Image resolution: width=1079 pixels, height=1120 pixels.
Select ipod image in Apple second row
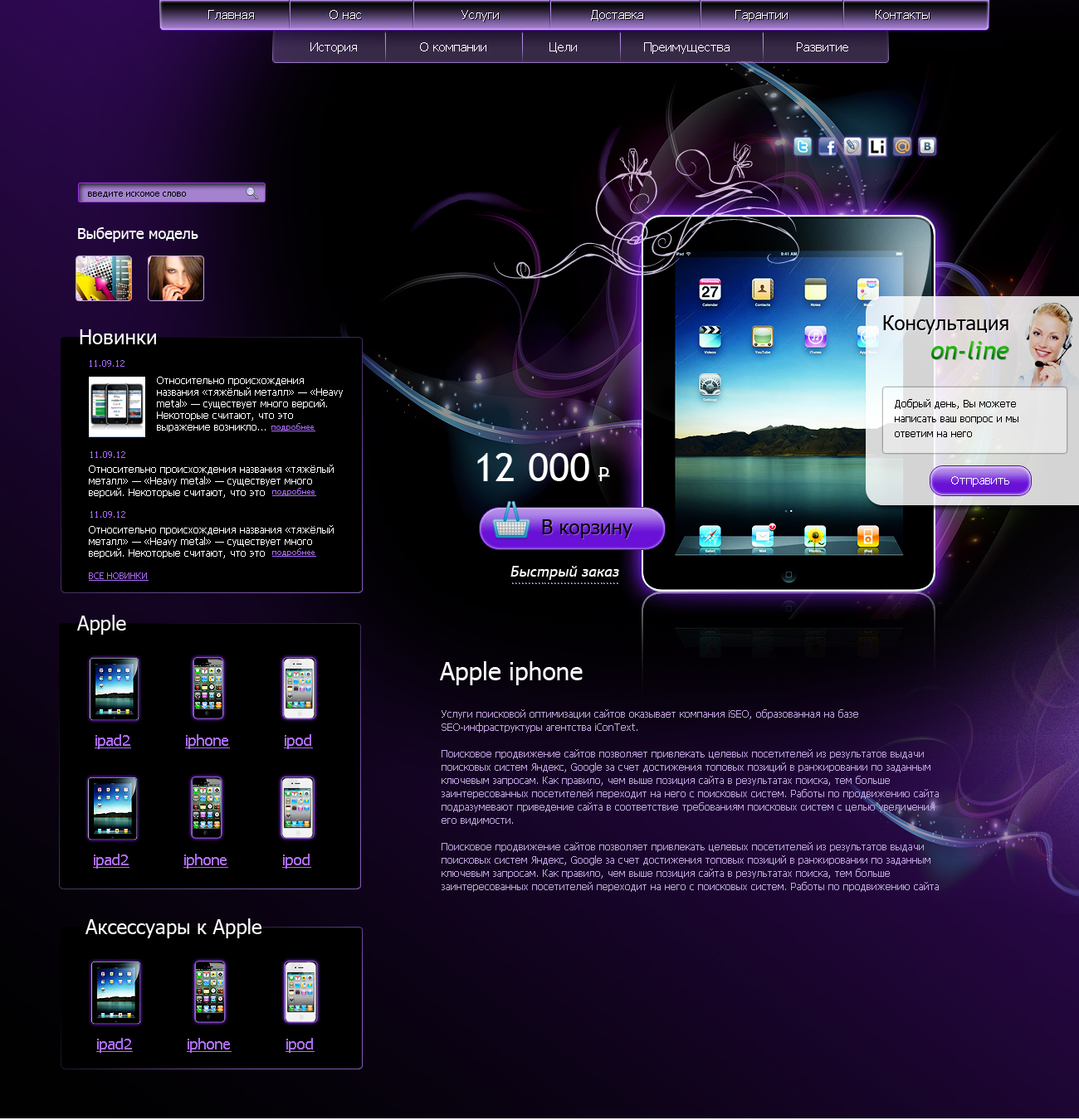click(297, 808)
